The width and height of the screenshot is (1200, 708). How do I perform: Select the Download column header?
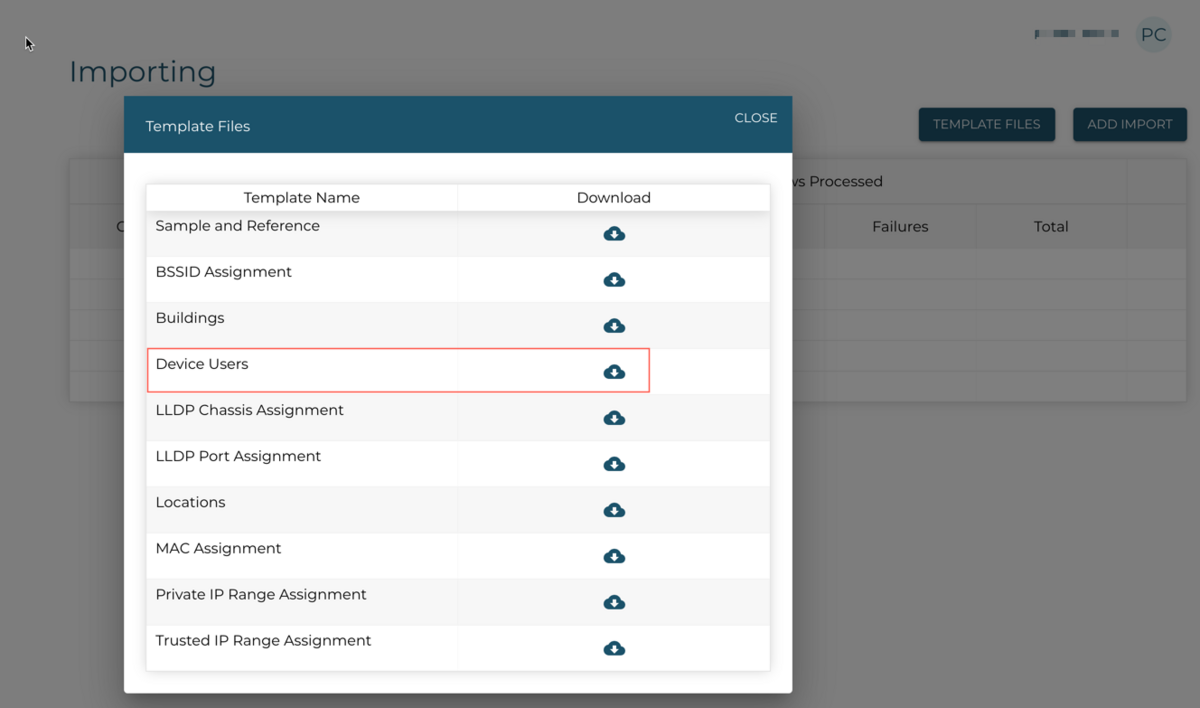(x=614, y=198)
